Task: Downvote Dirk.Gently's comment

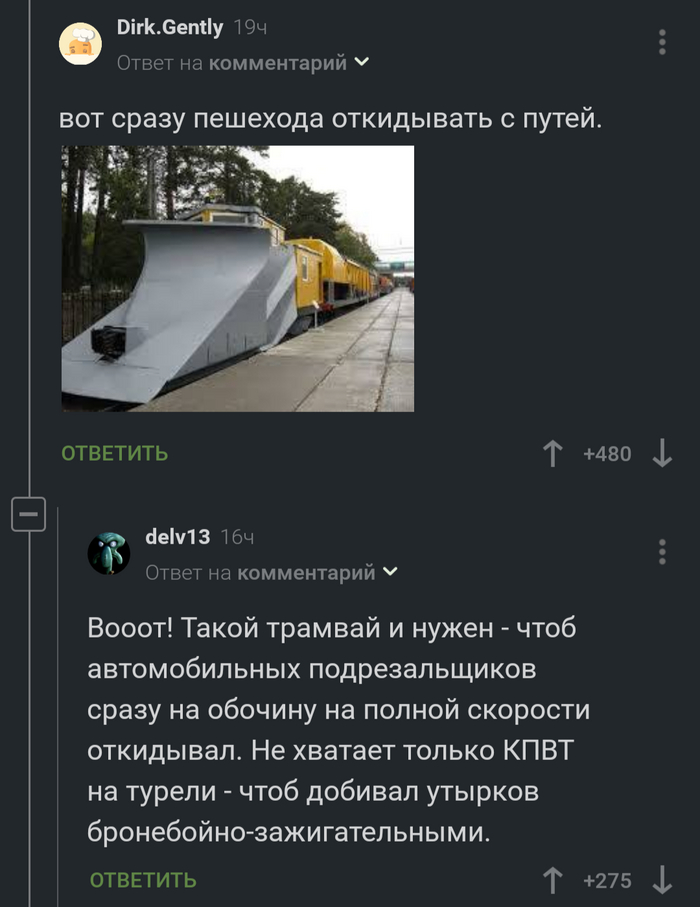Action: click(x=662, y=454)
